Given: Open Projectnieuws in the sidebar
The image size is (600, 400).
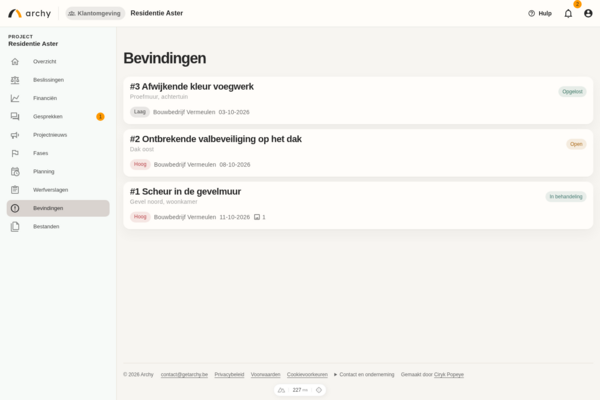Looking at the screenshot, I should (x=58, y=135).
